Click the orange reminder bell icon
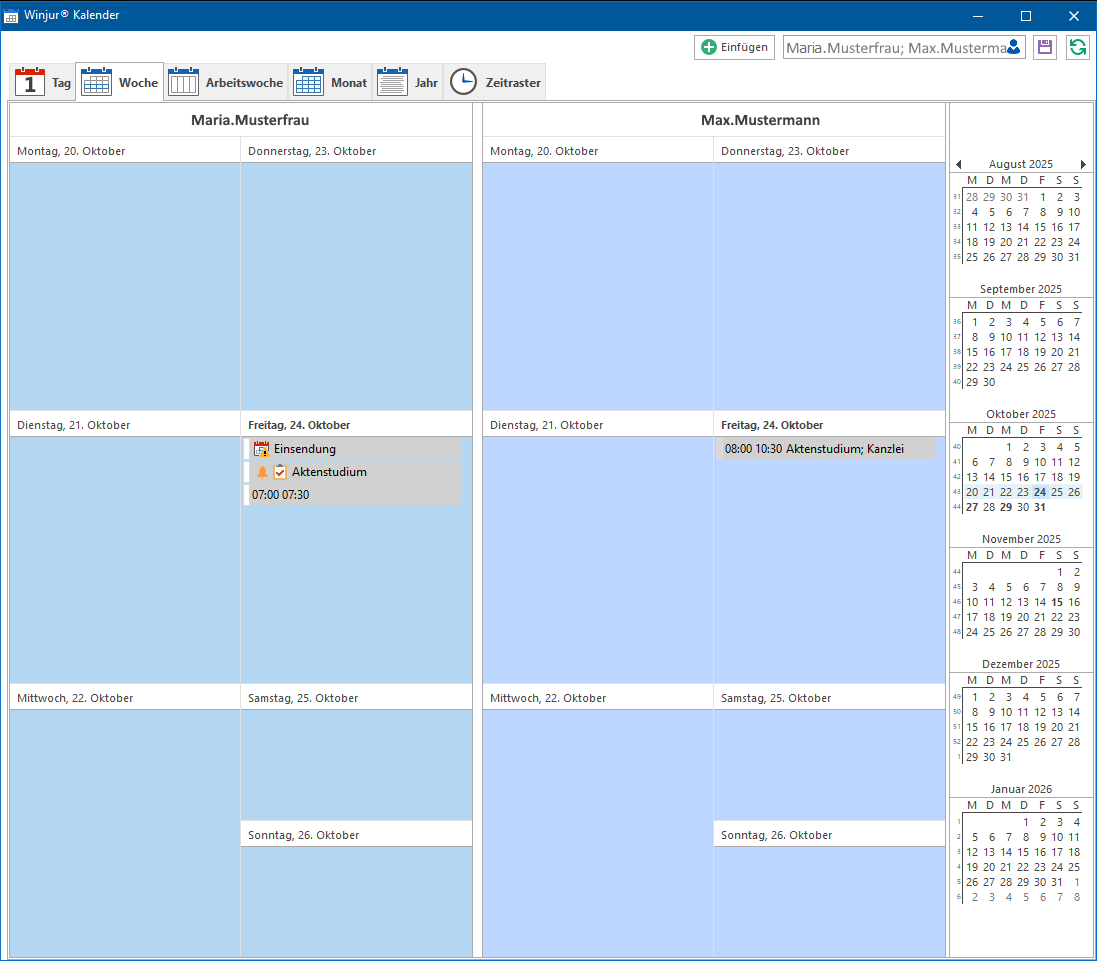Viewport: 1097px width, 961px height. pyautogui.click(x=262, y=472)
